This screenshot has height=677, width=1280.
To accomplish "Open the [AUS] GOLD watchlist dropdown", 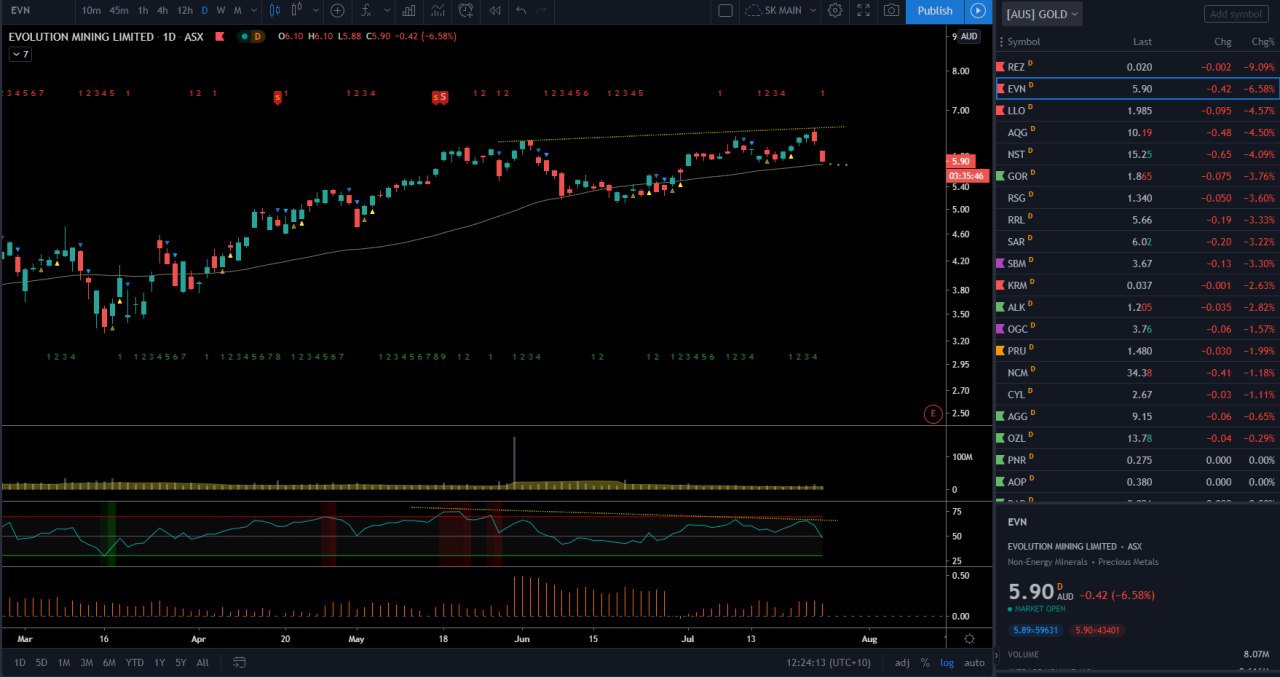I will click(x=1043, y=13).
